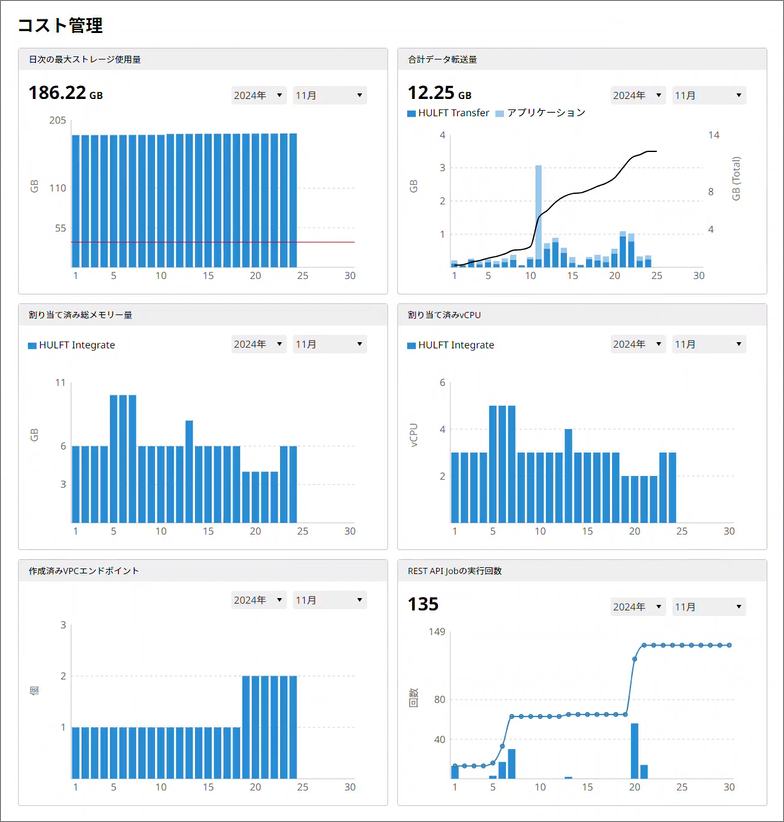Click the tall day 20 bar in REST API chart
This screenshot has height=822, width=784.
click(x=634, y=750)
